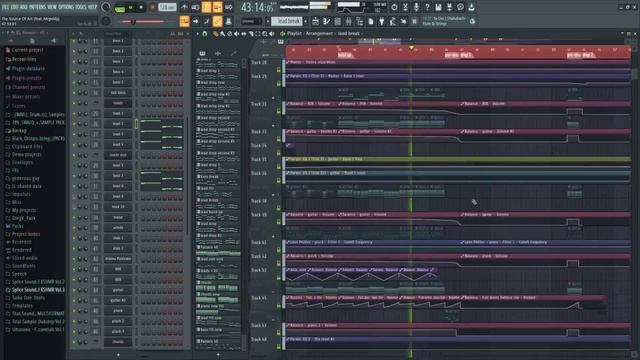This screenshot has width=640, height=360.
Task: Click the render export icon
Action: pyautogui.click(x=449, y=7)
